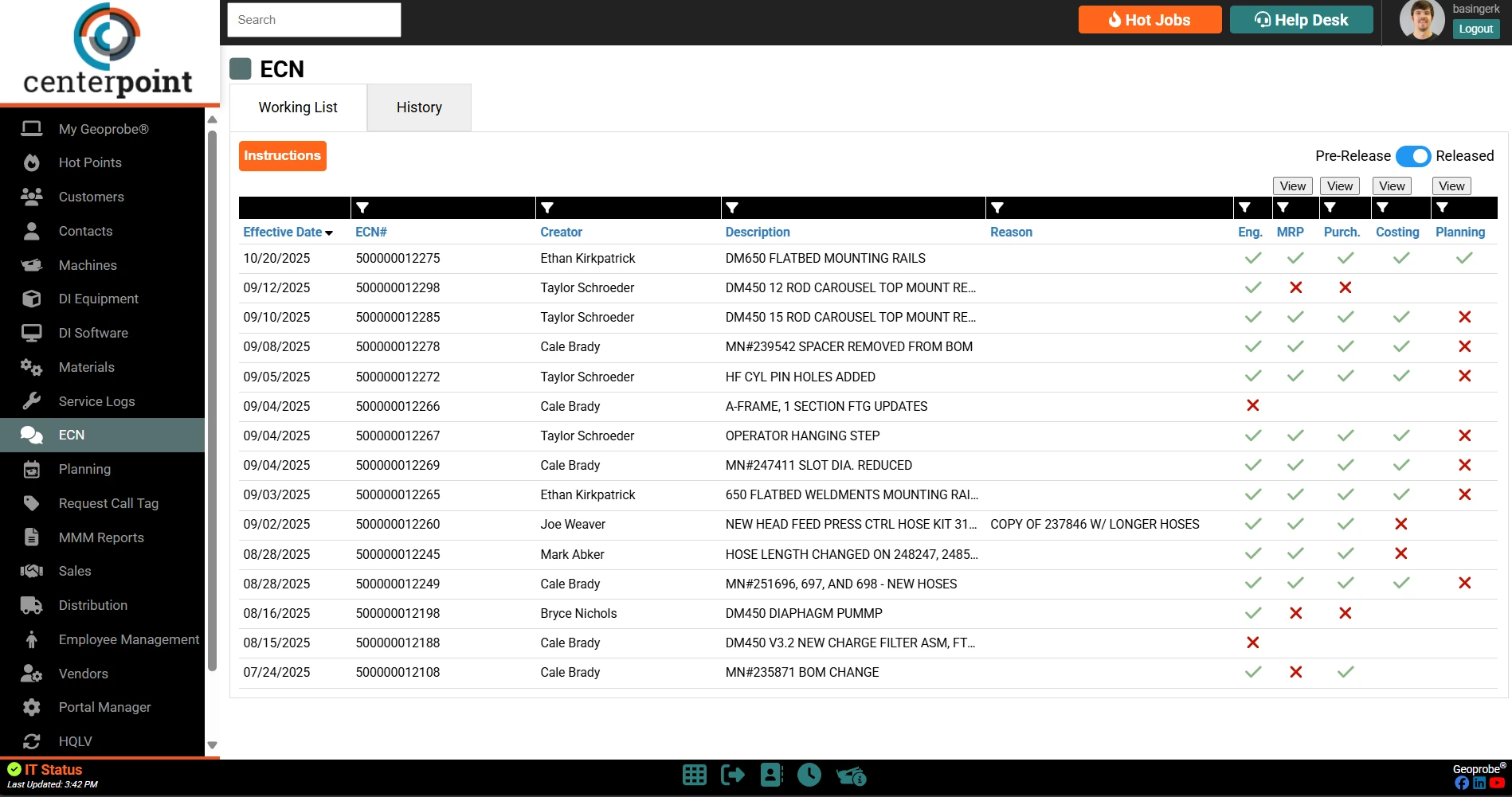Click the Materials gears icon
The image size is (1512, 797).
(x=31, y=367)
